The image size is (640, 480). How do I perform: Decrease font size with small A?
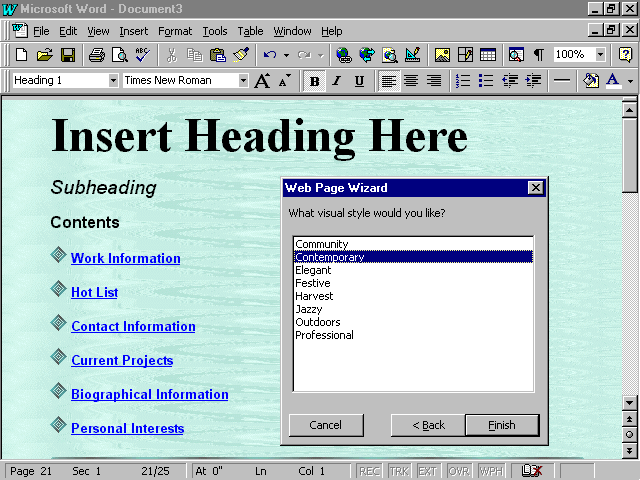coord(285,80)
